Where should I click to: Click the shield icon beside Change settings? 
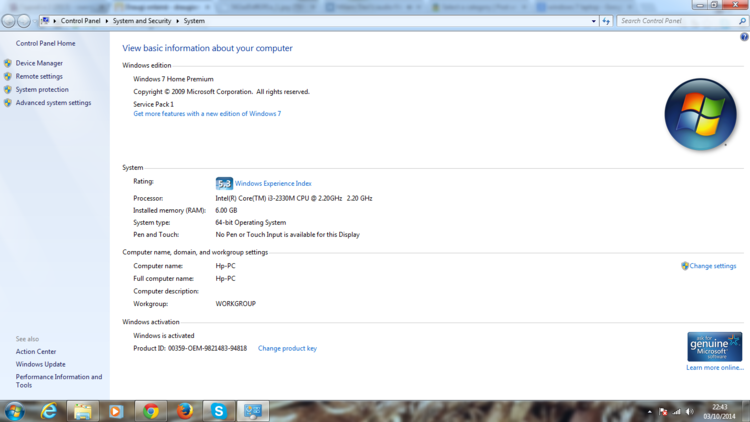pos(685,266)
